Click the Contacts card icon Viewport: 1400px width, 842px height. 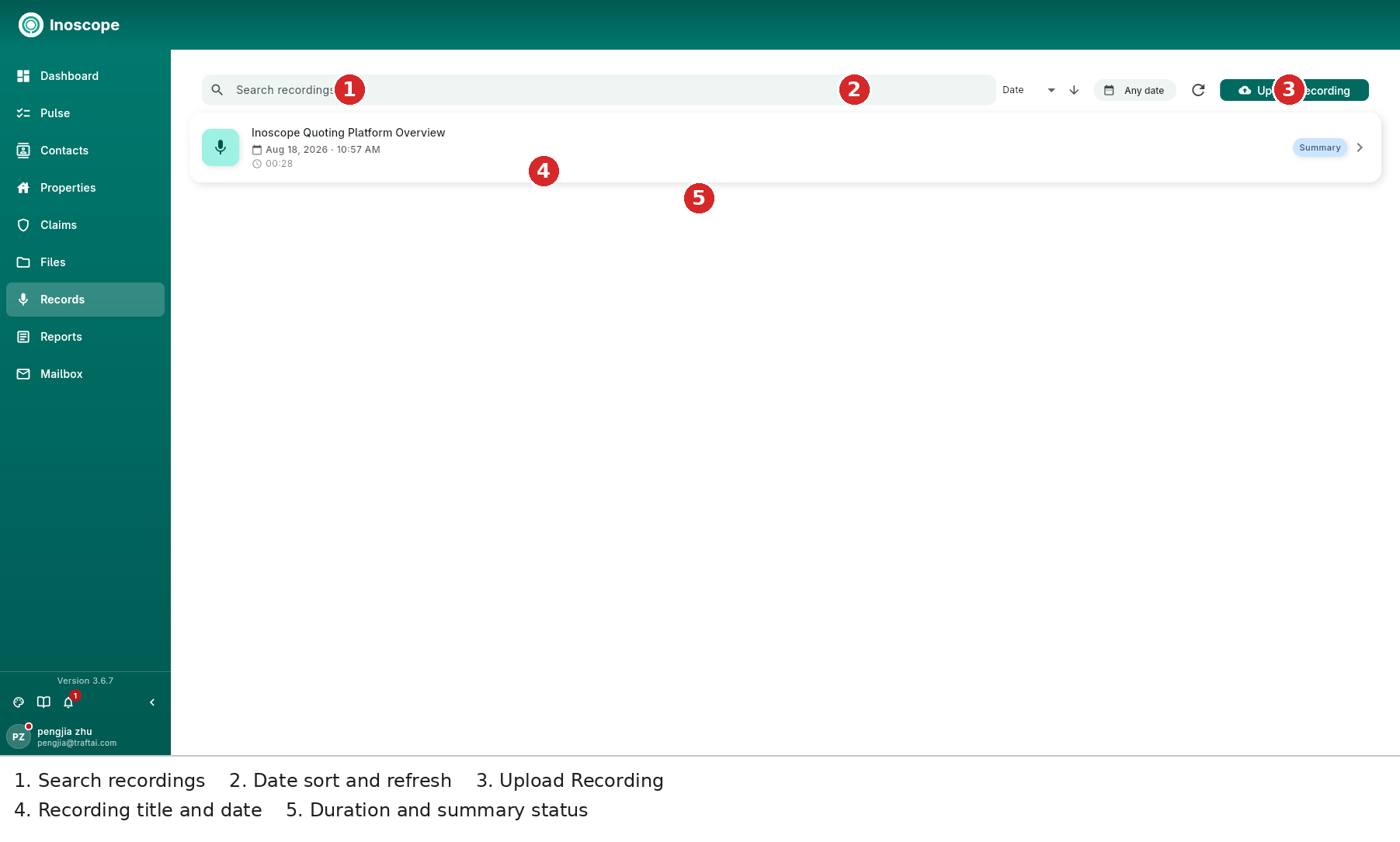point(23,151)
